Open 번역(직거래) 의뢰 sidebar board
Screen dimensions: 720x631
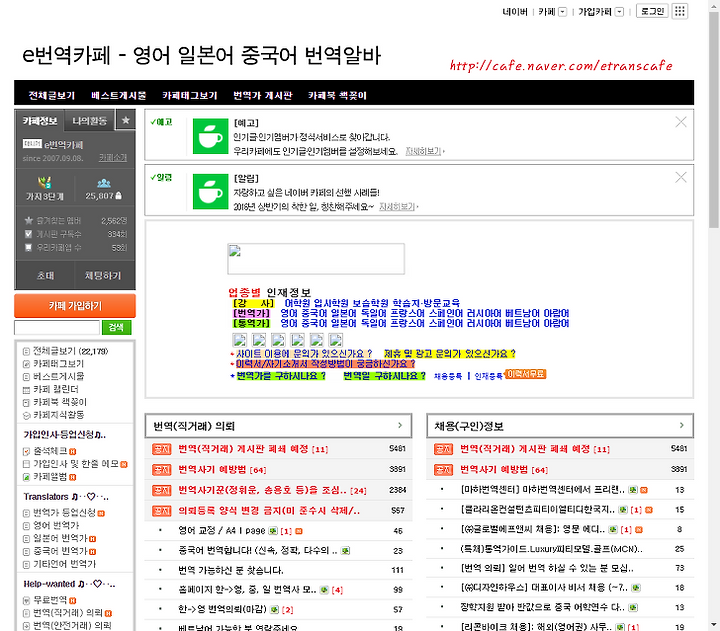(x=68, y=613)
